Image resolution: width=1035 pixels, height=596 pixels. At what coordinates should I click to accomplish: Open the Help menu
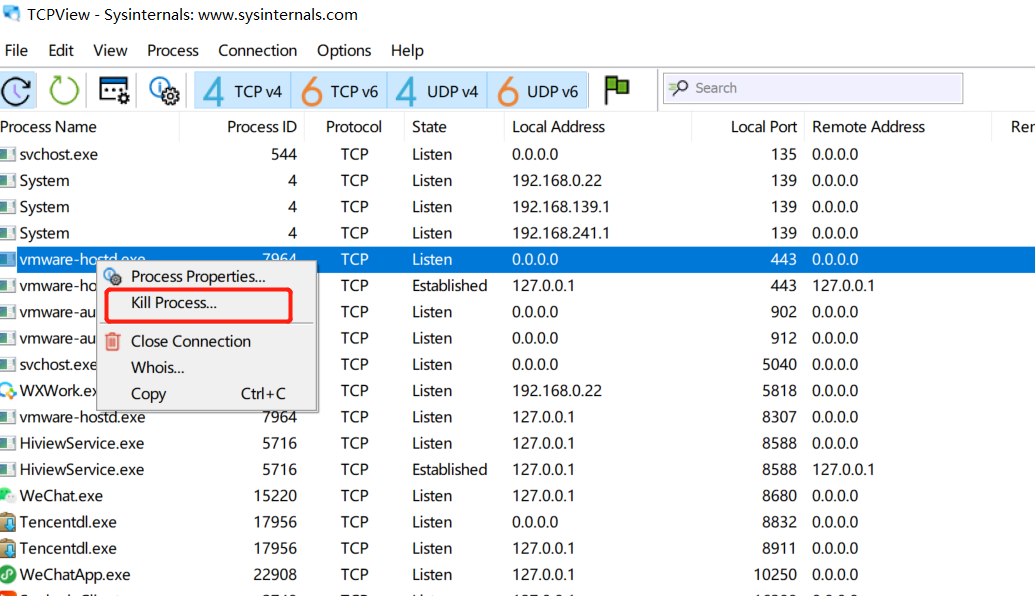point(407,51)
